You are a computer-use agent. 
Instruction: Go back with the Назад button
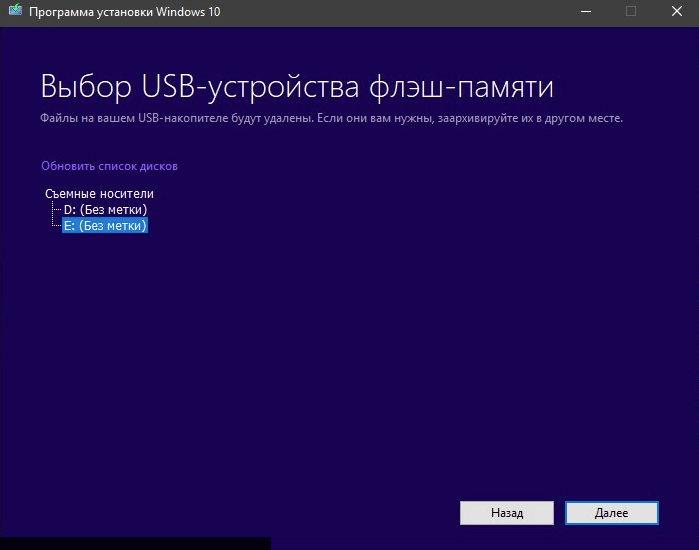tap(507, 513)
